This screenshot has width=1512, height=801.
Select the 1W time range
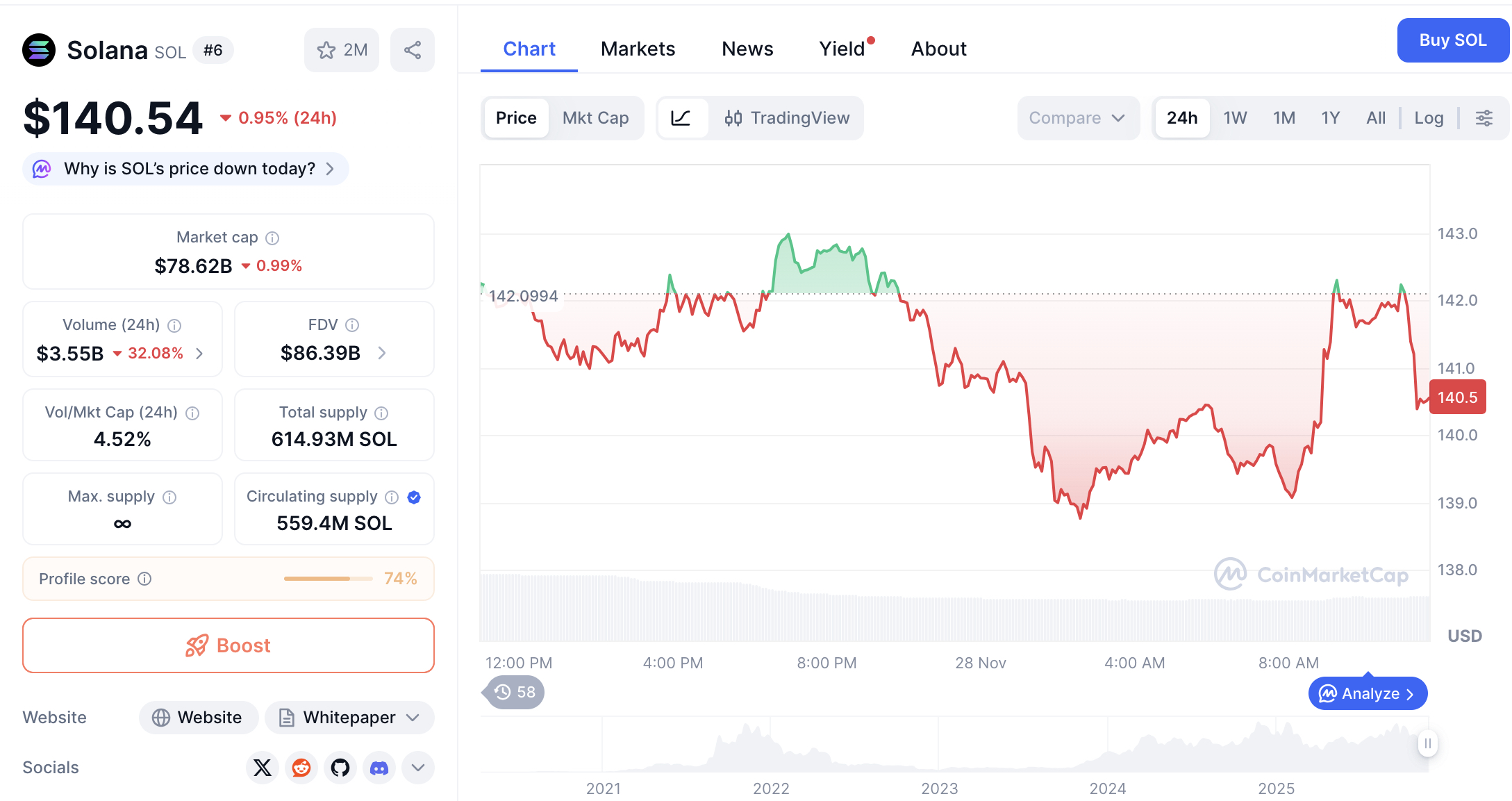point(1235,118)
